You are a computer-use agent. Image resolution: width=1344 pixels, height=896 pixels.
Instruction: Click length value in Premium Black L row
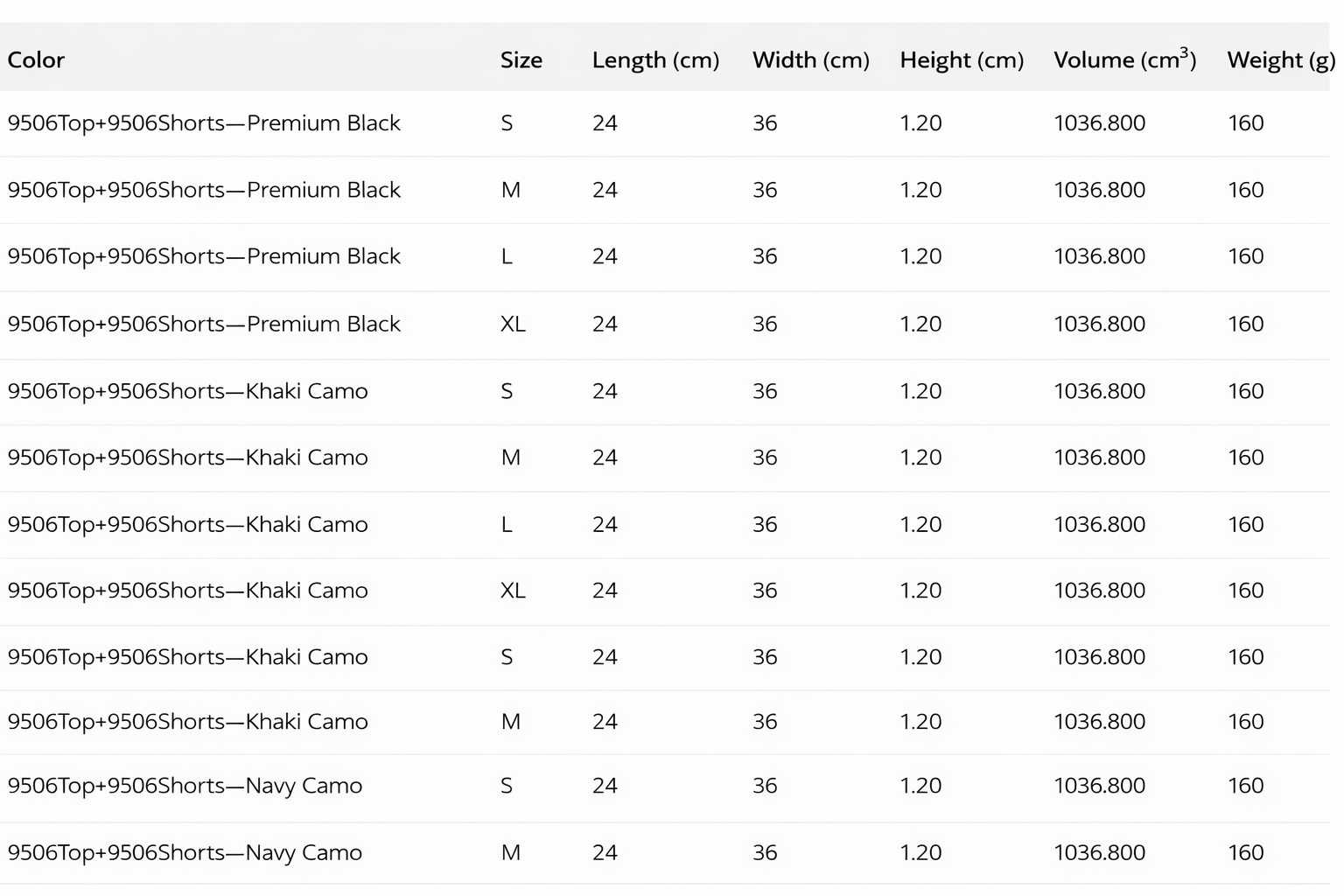click(x=605, y=257)
